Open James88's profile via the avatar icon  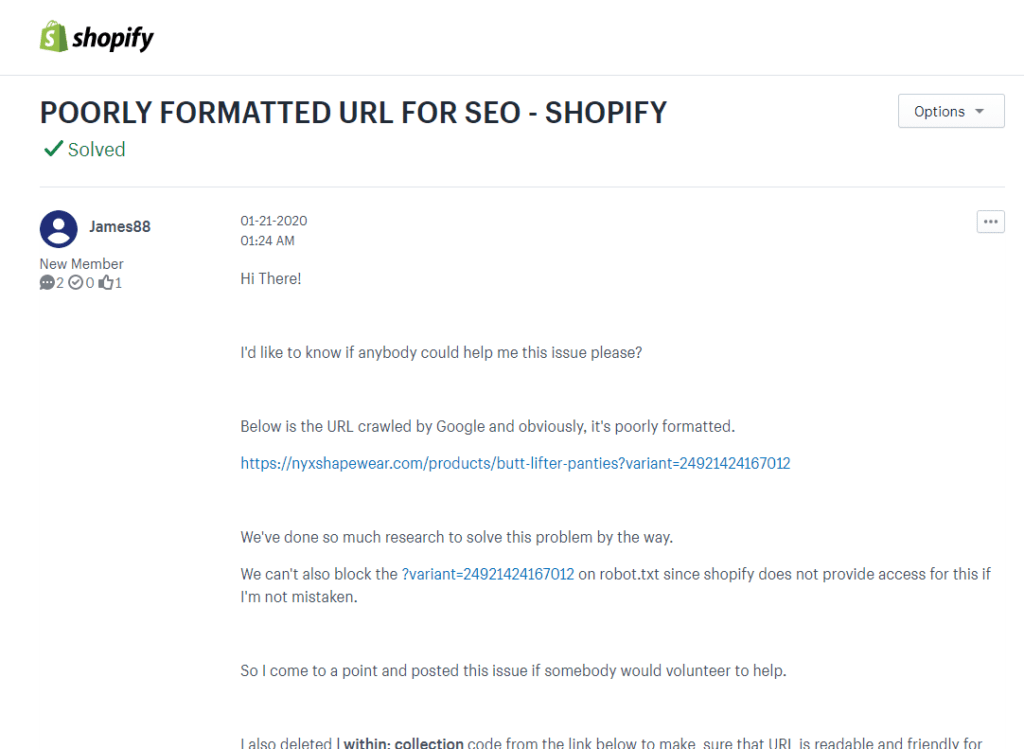click(x=58, y=228)
